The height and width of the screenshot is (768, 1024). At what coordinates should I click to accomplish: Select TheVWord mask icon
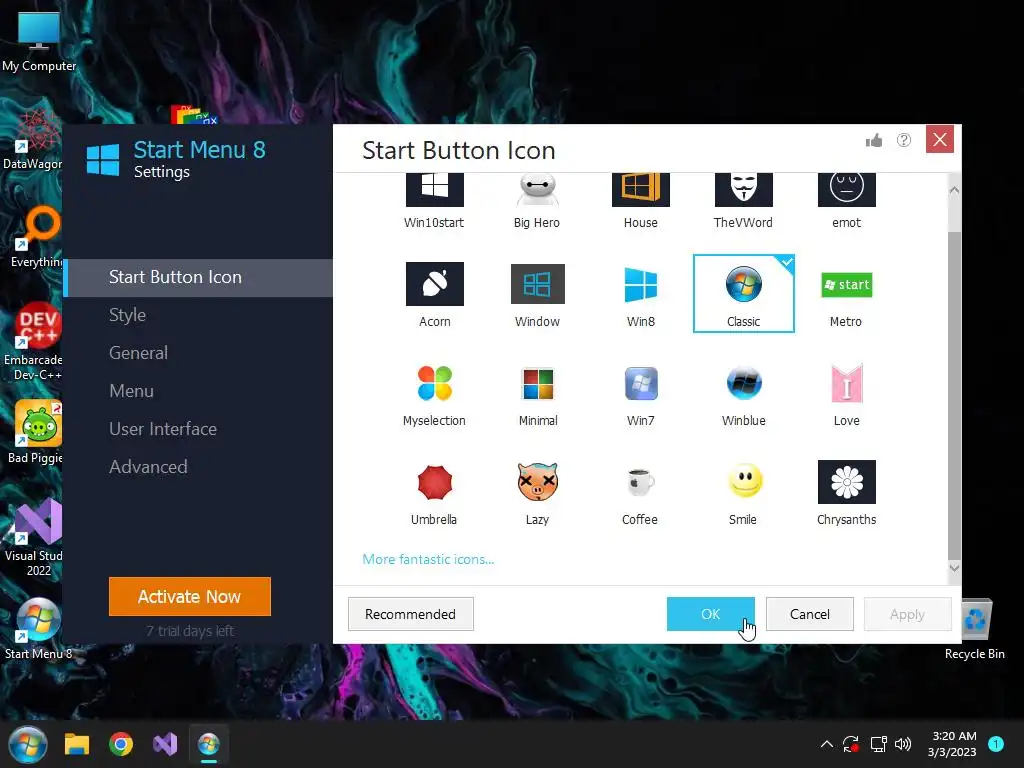tap(743, 200)
